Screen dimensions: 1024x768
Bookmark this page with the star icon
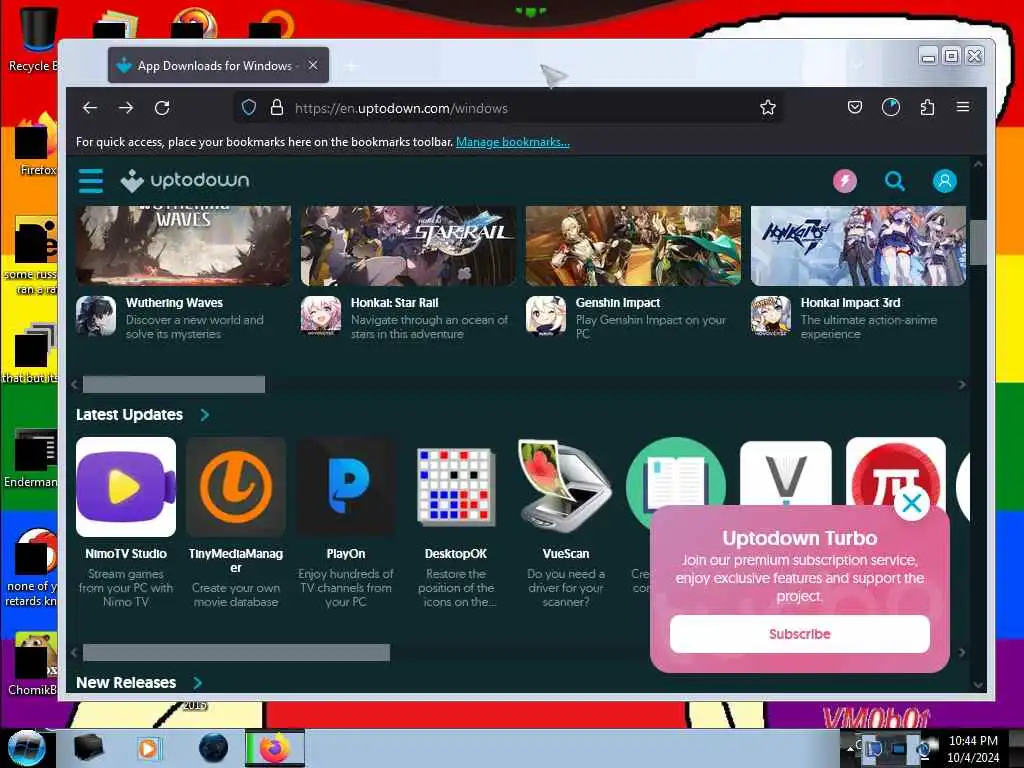coord(768,108)
